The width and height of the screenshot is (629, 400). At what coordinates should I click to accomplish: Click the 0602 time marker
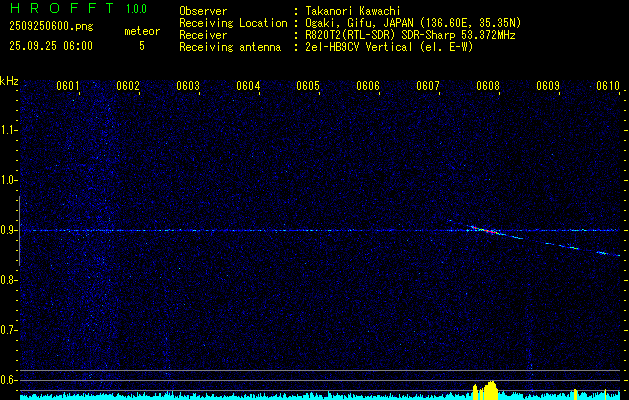[128, 86]
